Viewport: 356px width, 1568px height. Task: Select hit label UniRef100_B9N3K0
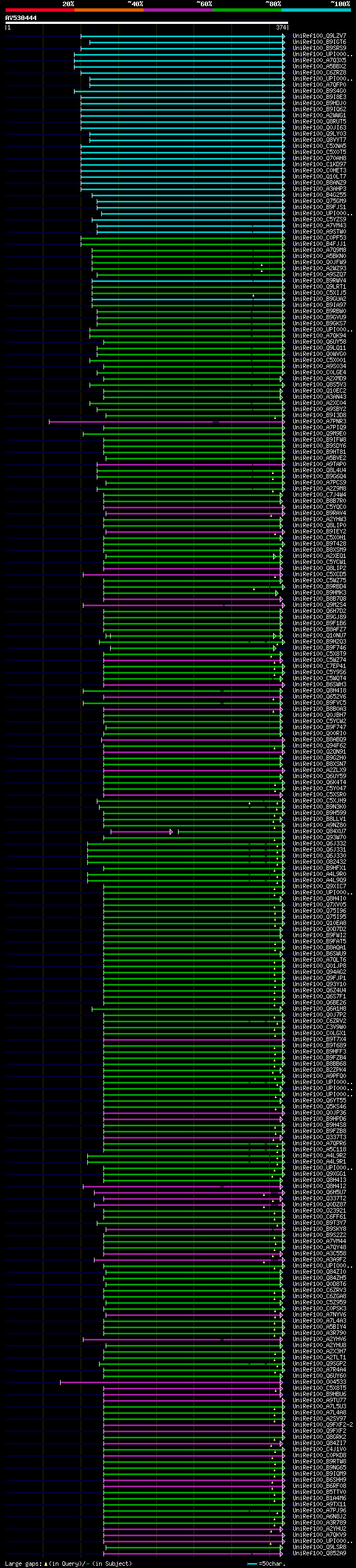(x=319, y=807)
